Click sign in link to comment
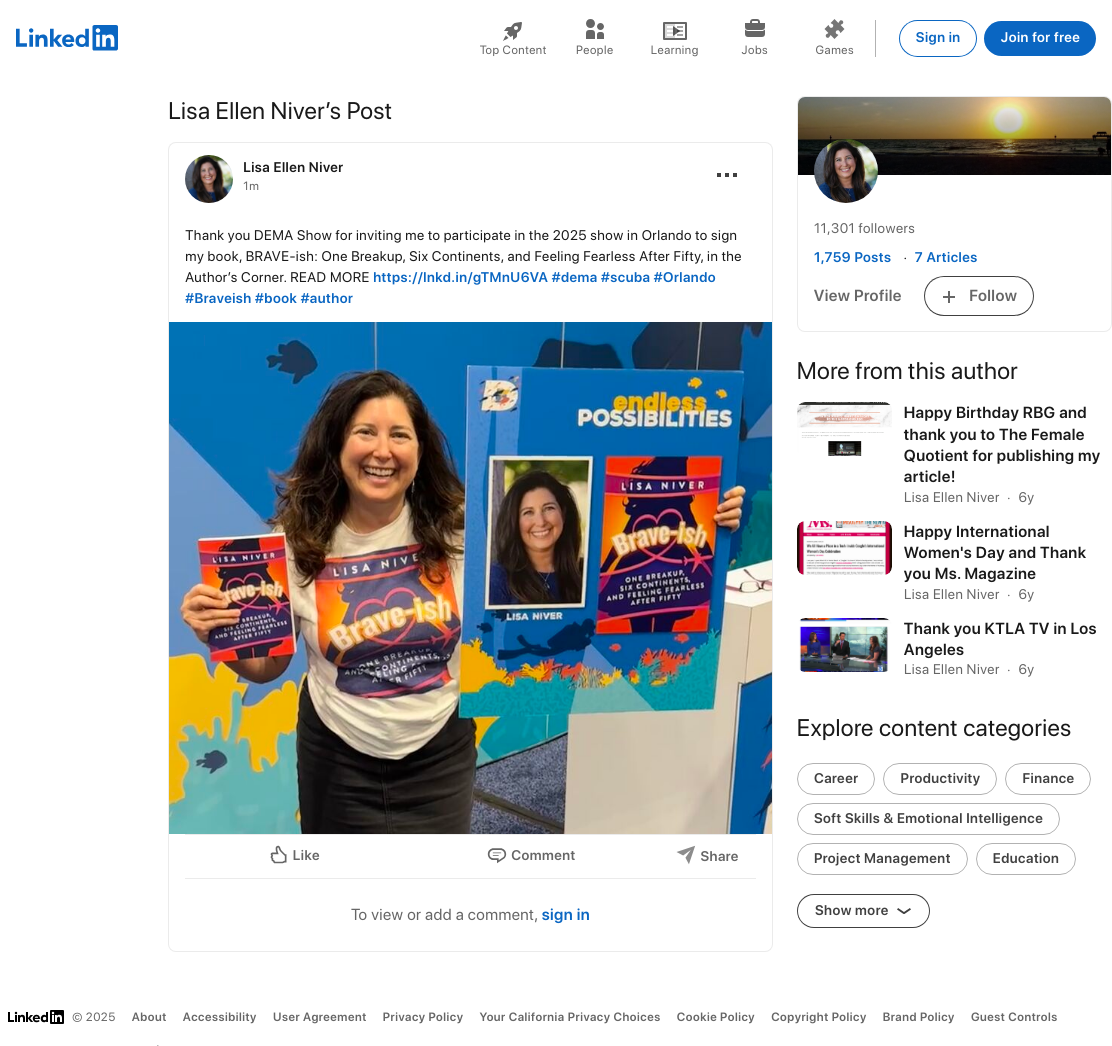This screenshot has width=1112, height=1046. coord(565,915)
